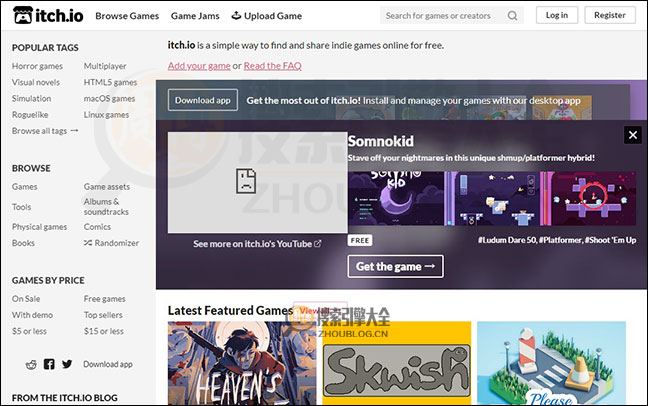Open Top sellers filter

[103, 315]
